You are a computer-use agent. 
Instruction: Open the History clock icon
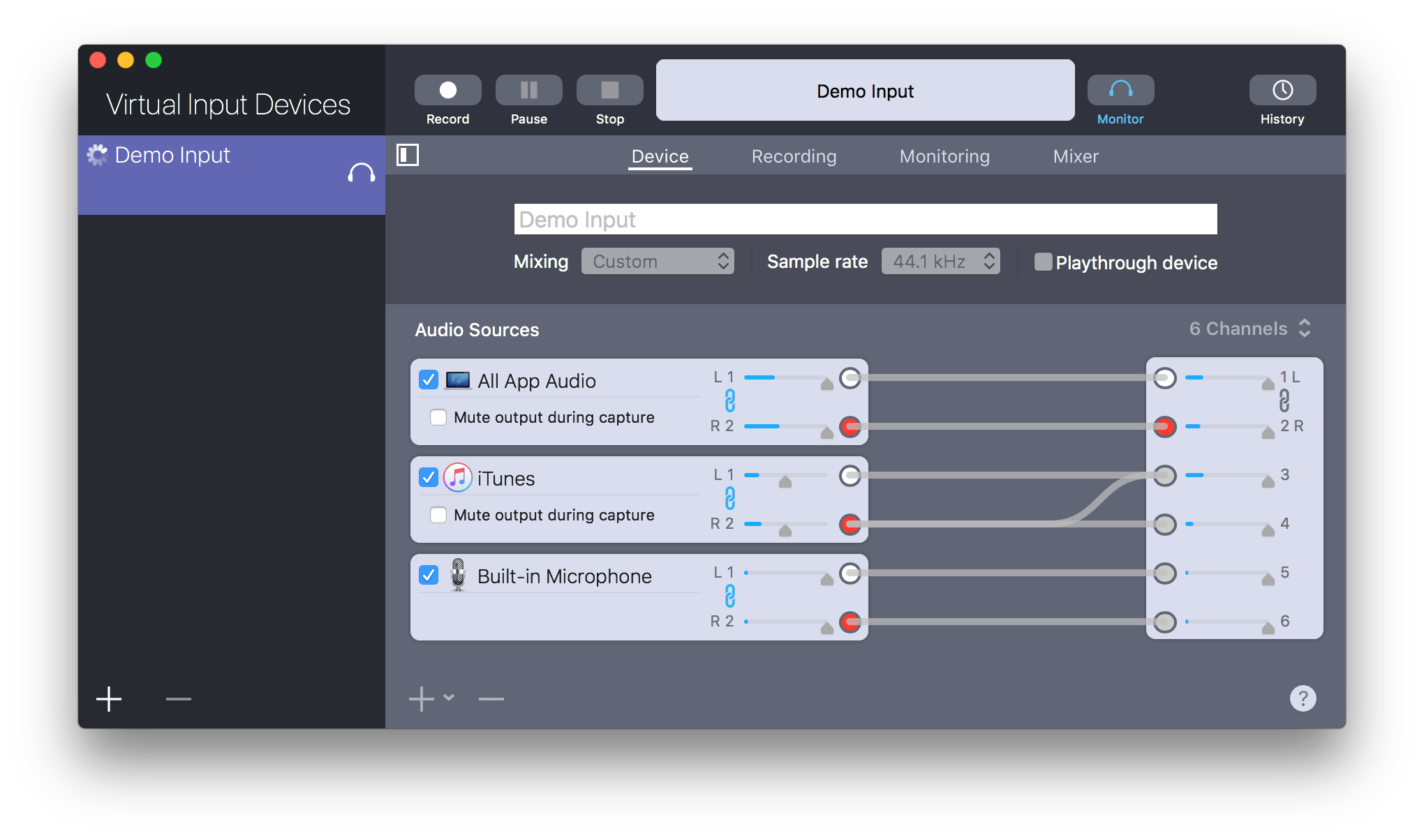(1282, 90)
